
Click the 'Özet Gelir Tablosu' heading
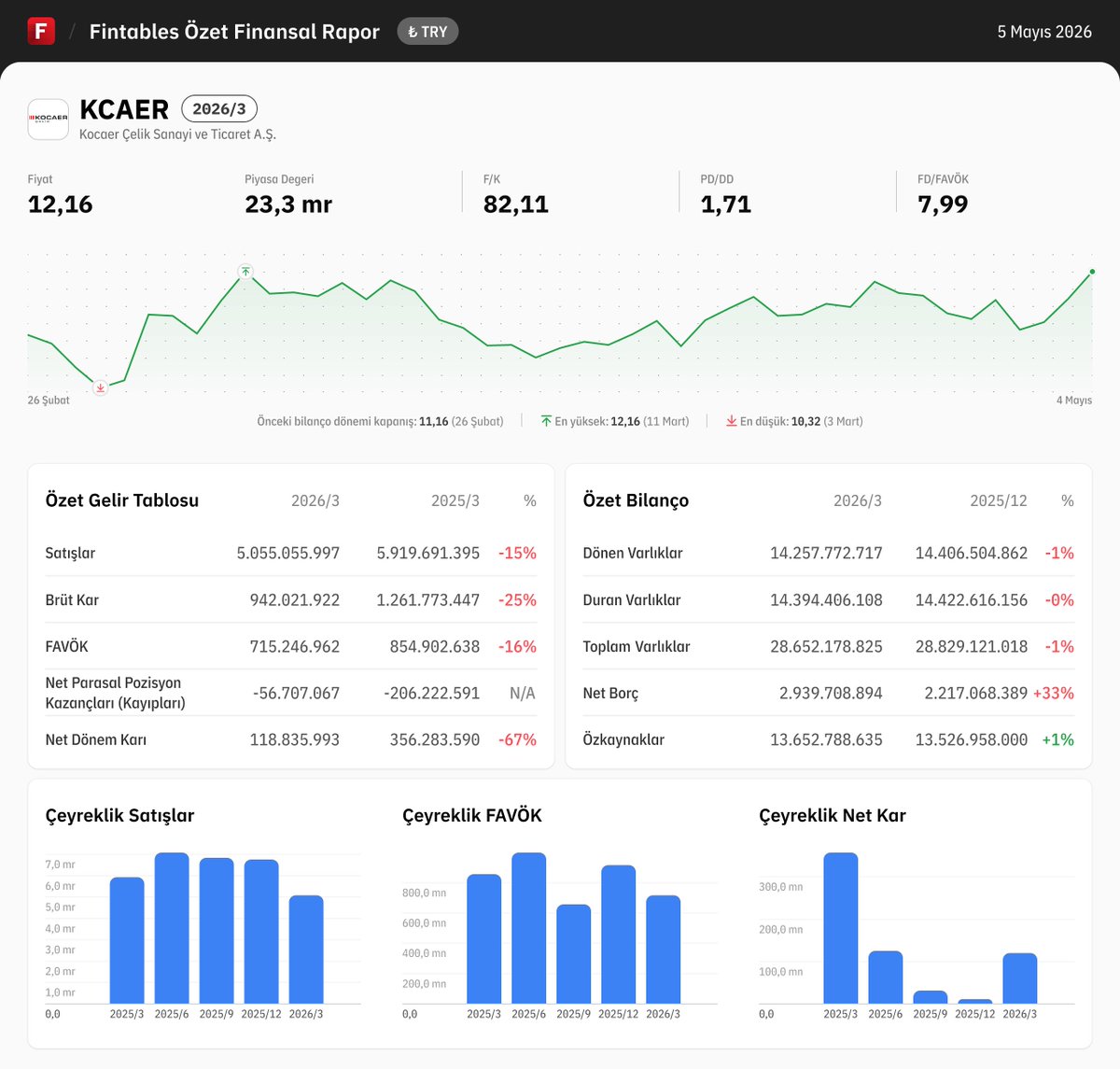click(x=122, y=500)
